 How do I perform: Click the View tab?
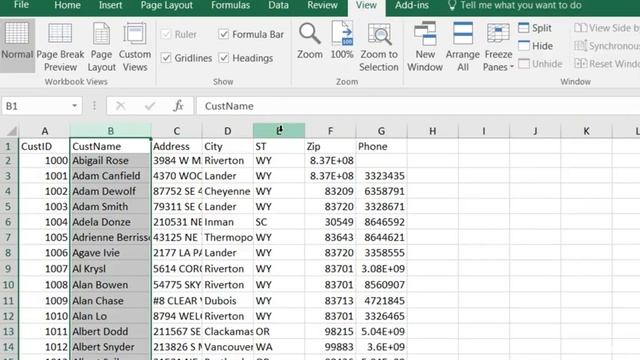click(x=366, y=5)
